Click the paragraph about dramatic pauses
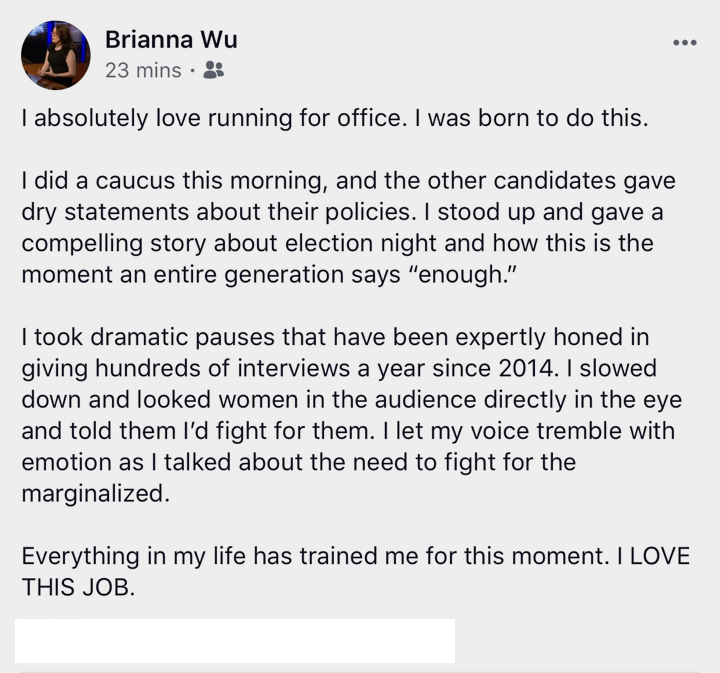 352,415
